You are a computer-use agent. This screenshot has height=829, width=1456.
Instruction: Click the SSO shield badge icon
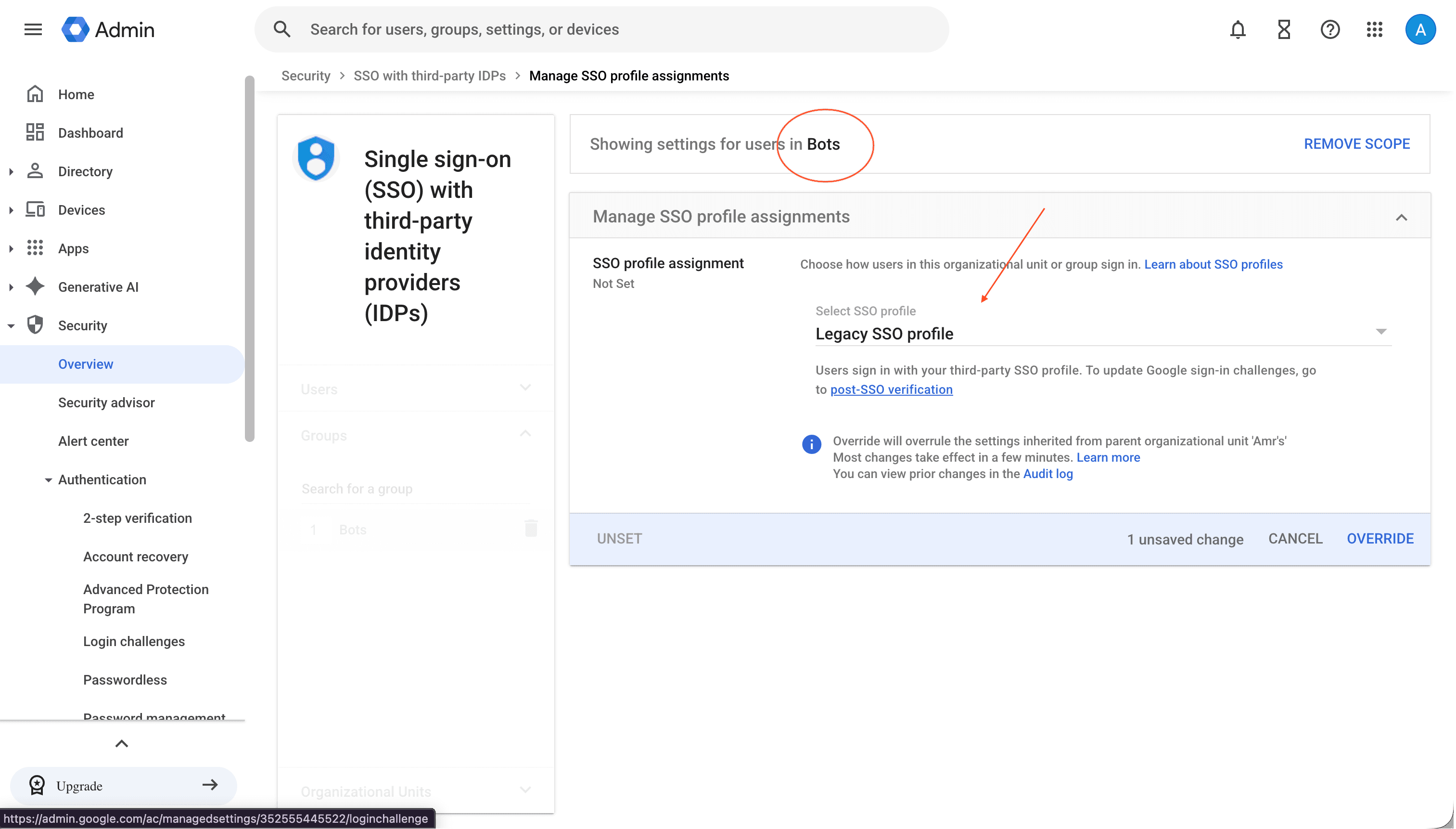(316, 158)
